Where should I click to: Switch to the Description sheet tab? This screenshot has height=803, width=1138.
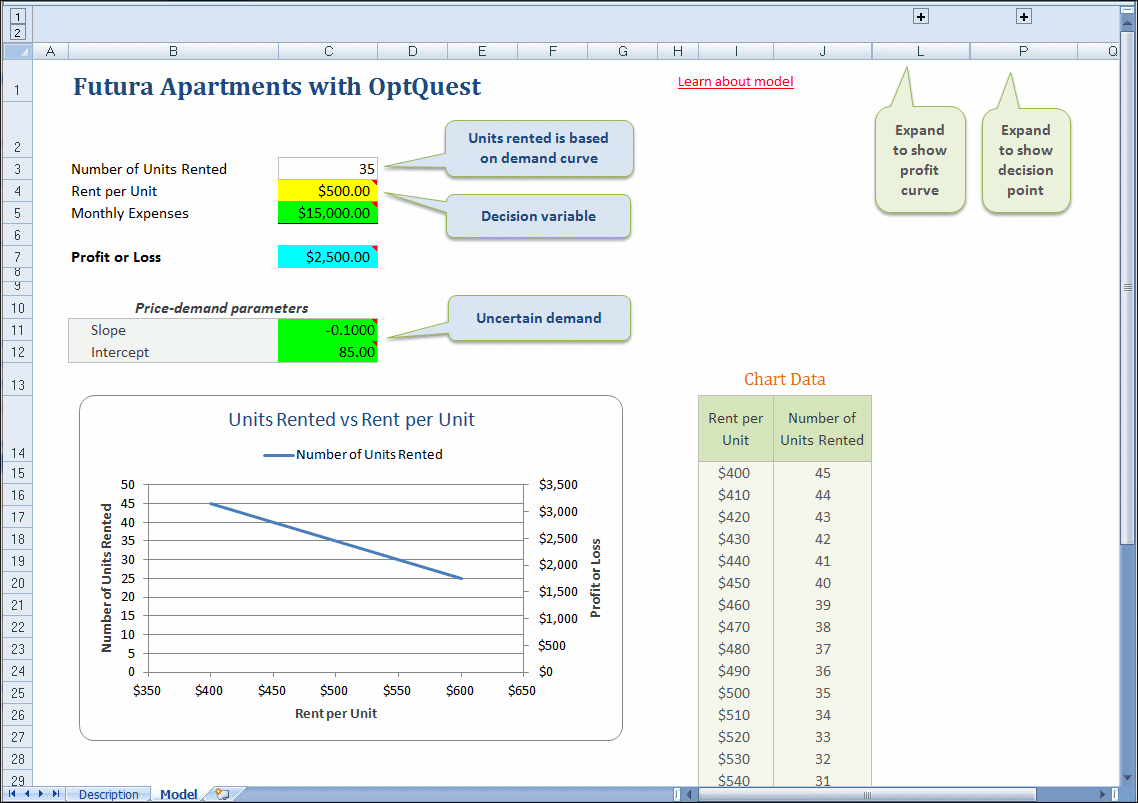point(108,795)
